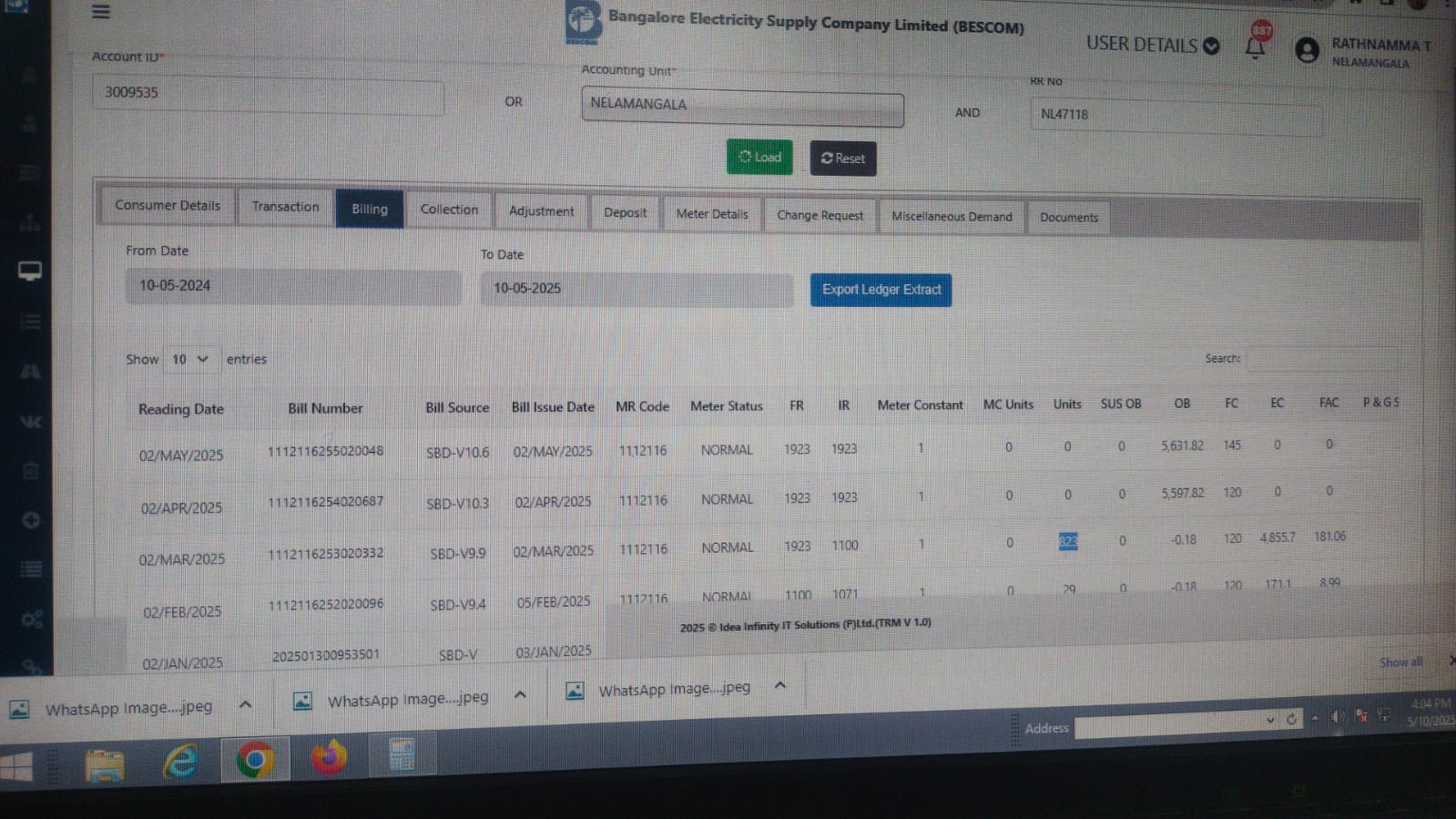The width and height of the screenshot is (1456, 819).
Task: Click the Account ID input field
Action: [268, 95]
